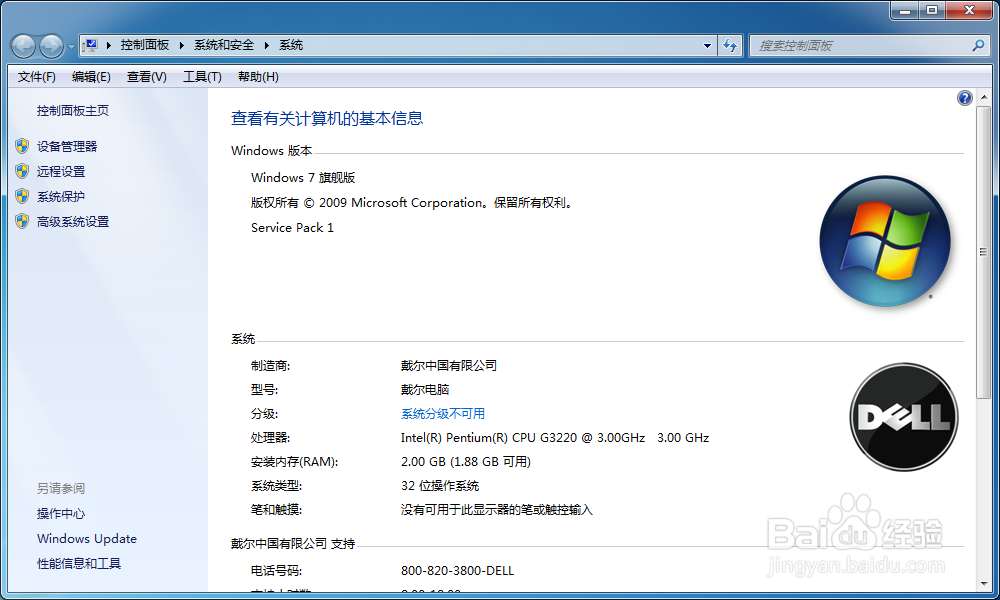Click the manufacturer value 戴尔中国有限公司
1000x600 pixels.
(448, 365)
